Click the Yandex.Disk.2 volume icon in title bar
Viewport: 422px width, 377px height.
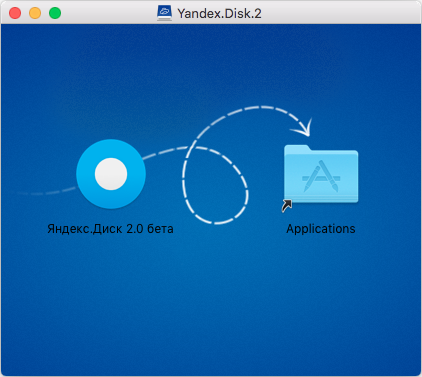coord(165,13)
